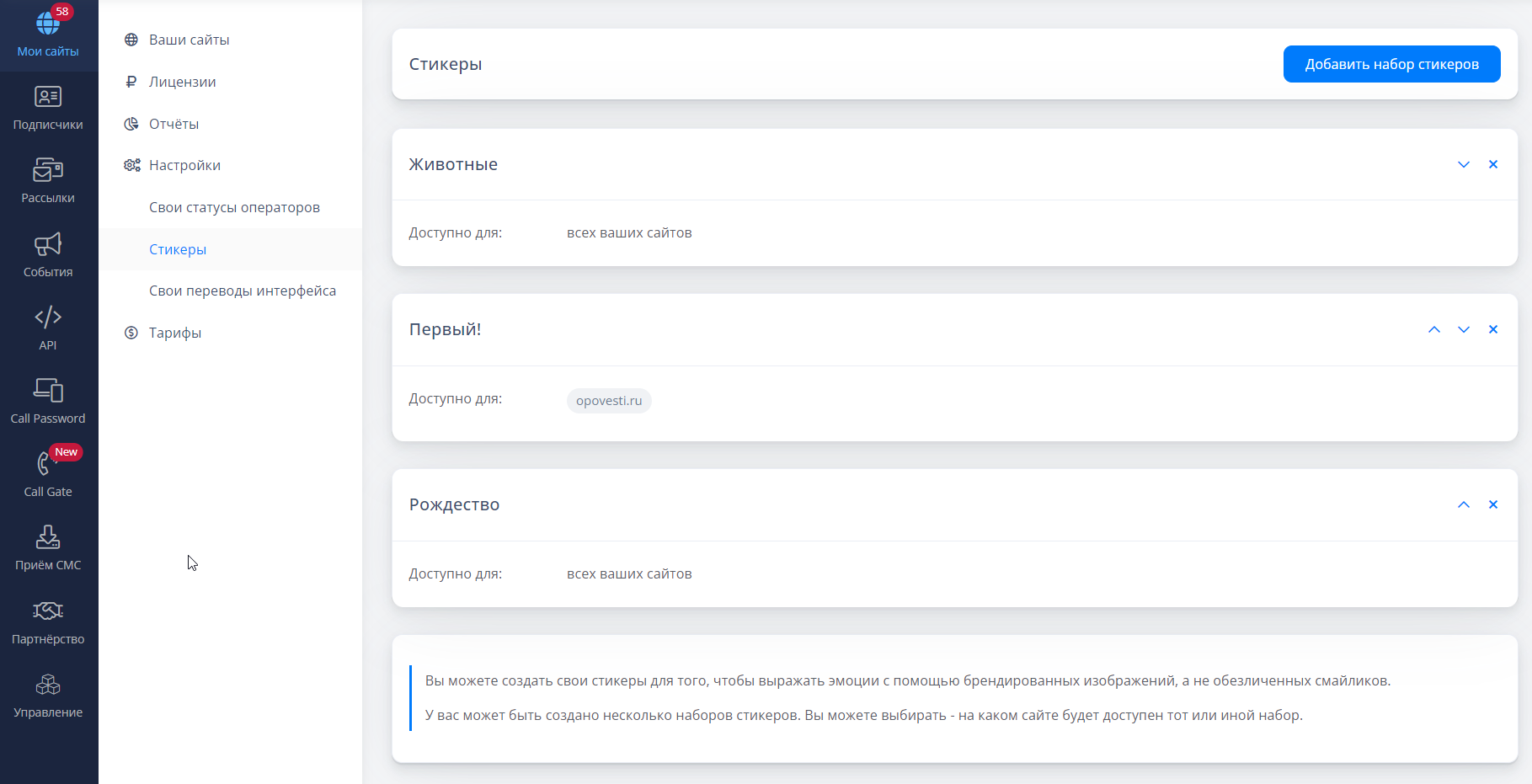
Task: Open the API code icon
Action: click(x=48, y=317)
